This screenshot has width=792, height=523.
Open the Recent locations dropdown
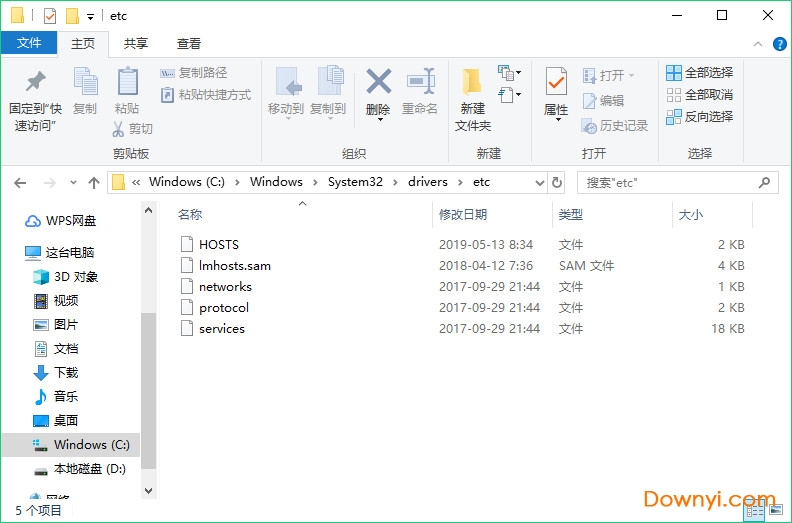73,182
